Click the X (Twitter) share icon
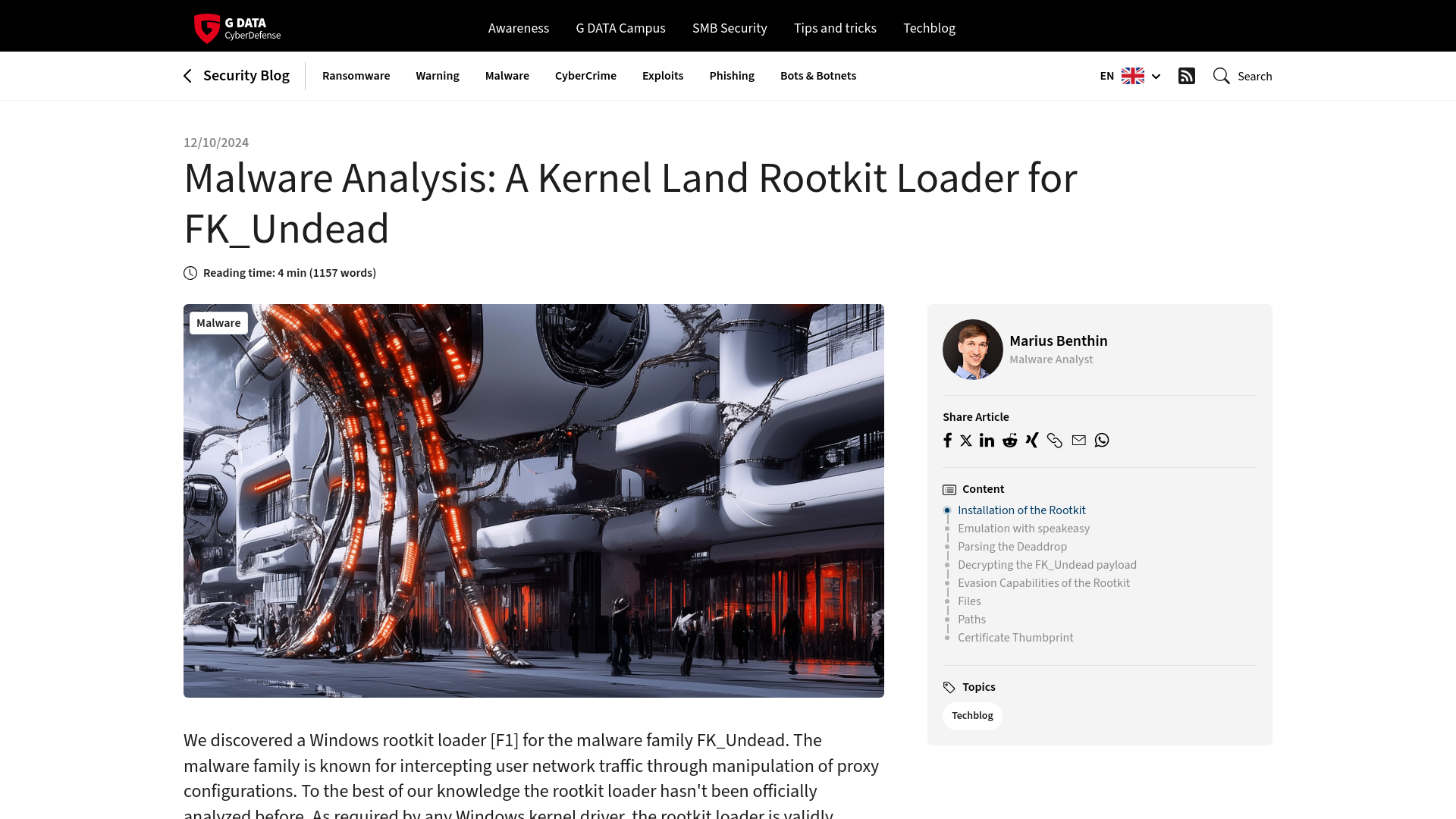The width and height of the screenshot is (1456, 819). (x=965, y=440)
